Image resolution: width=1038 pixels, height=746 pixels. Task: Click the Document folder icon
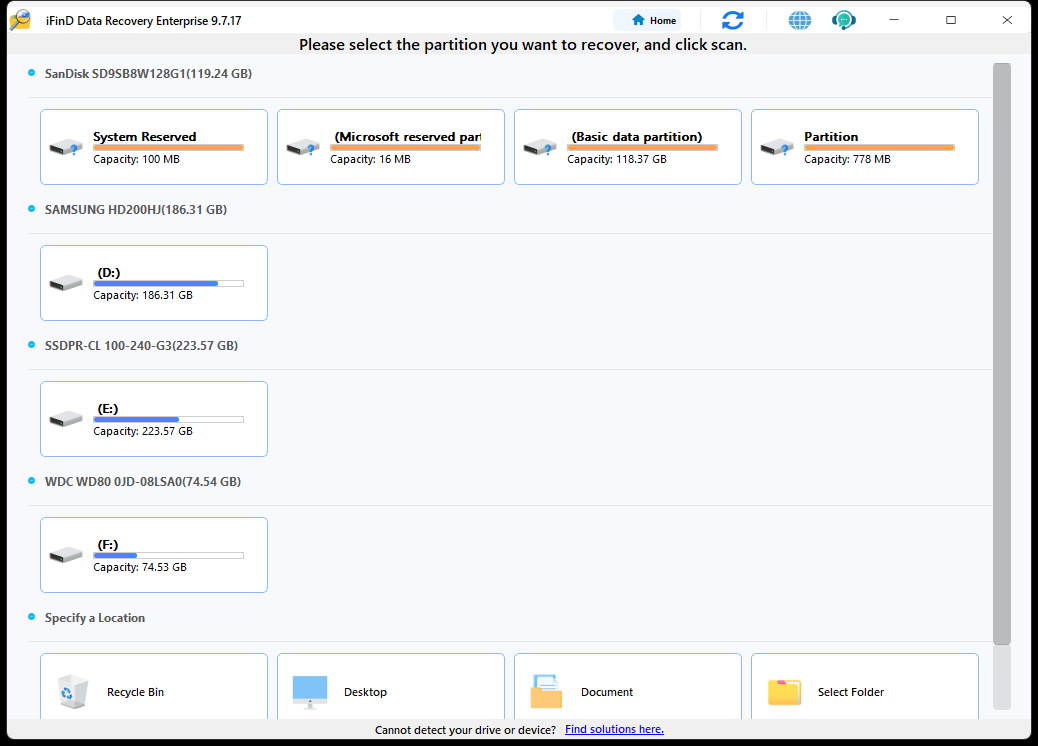[x=546, y=692]
